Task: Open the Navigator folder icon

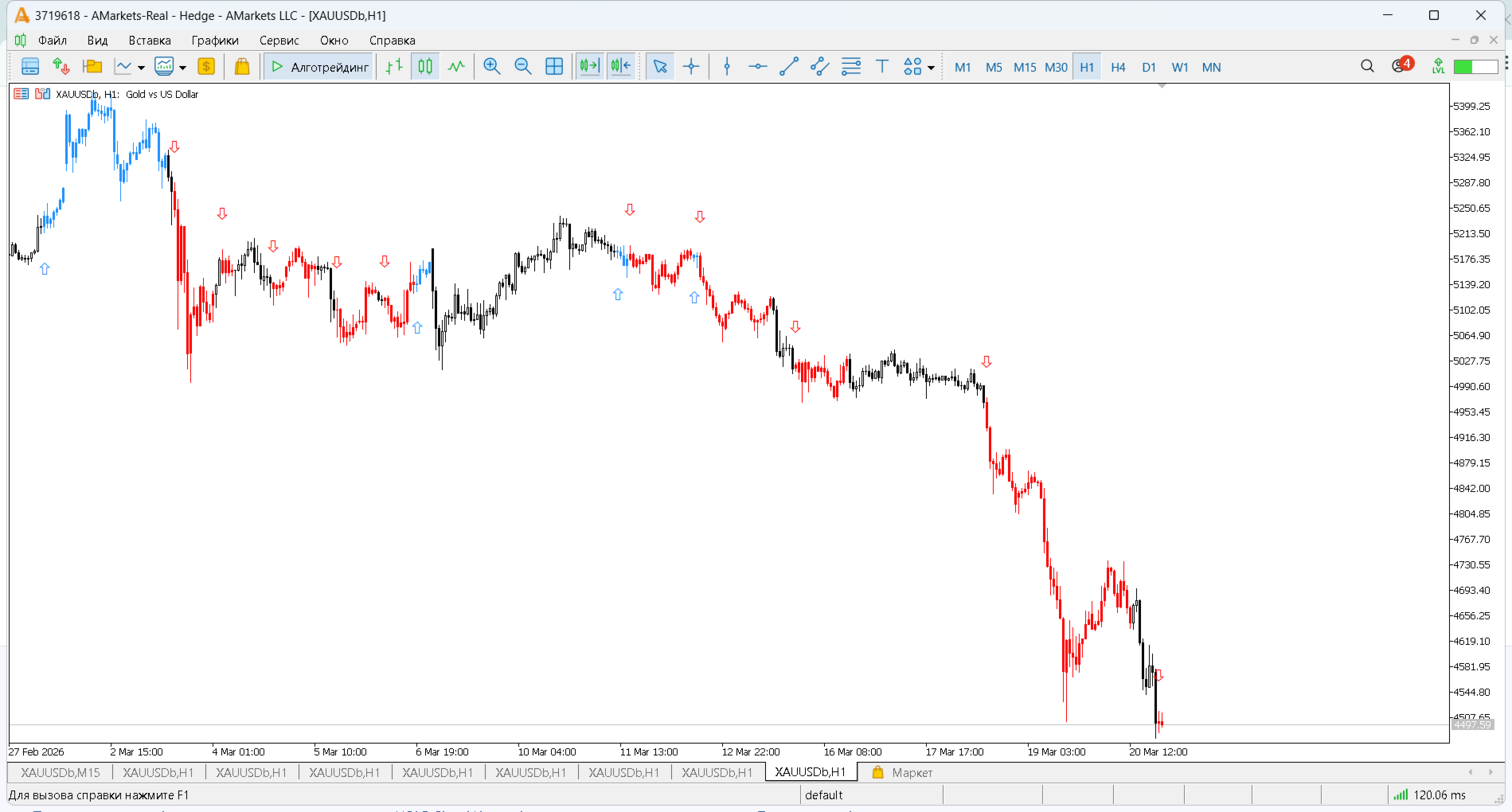Action: pos(92,67)
